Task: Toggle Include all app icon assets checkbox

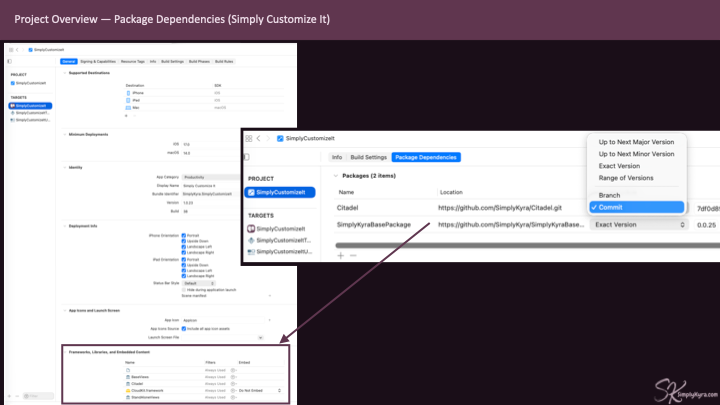Action: [184, 329]
